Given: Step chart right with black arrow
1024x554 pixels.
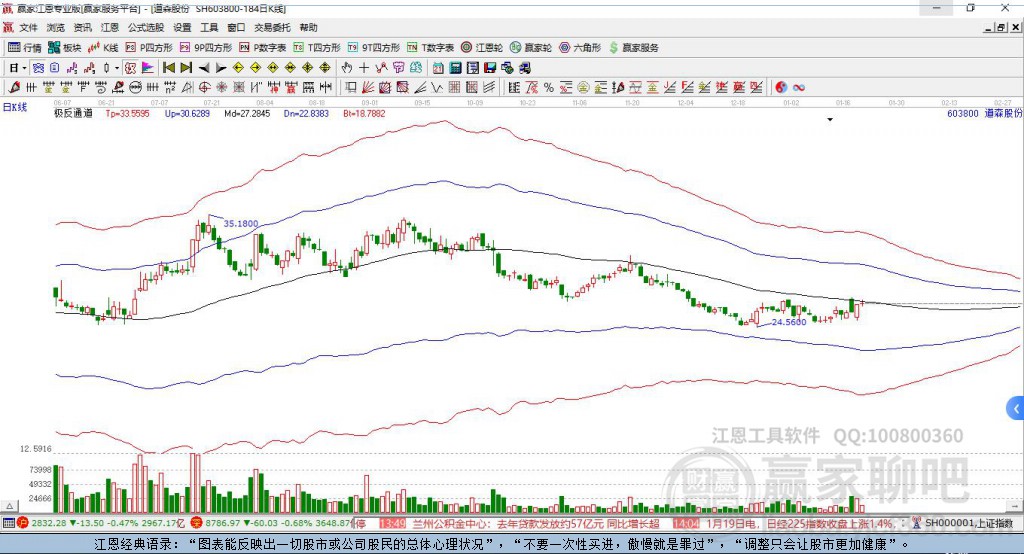Looking at the screenshot, I should [x=221, y=68].
